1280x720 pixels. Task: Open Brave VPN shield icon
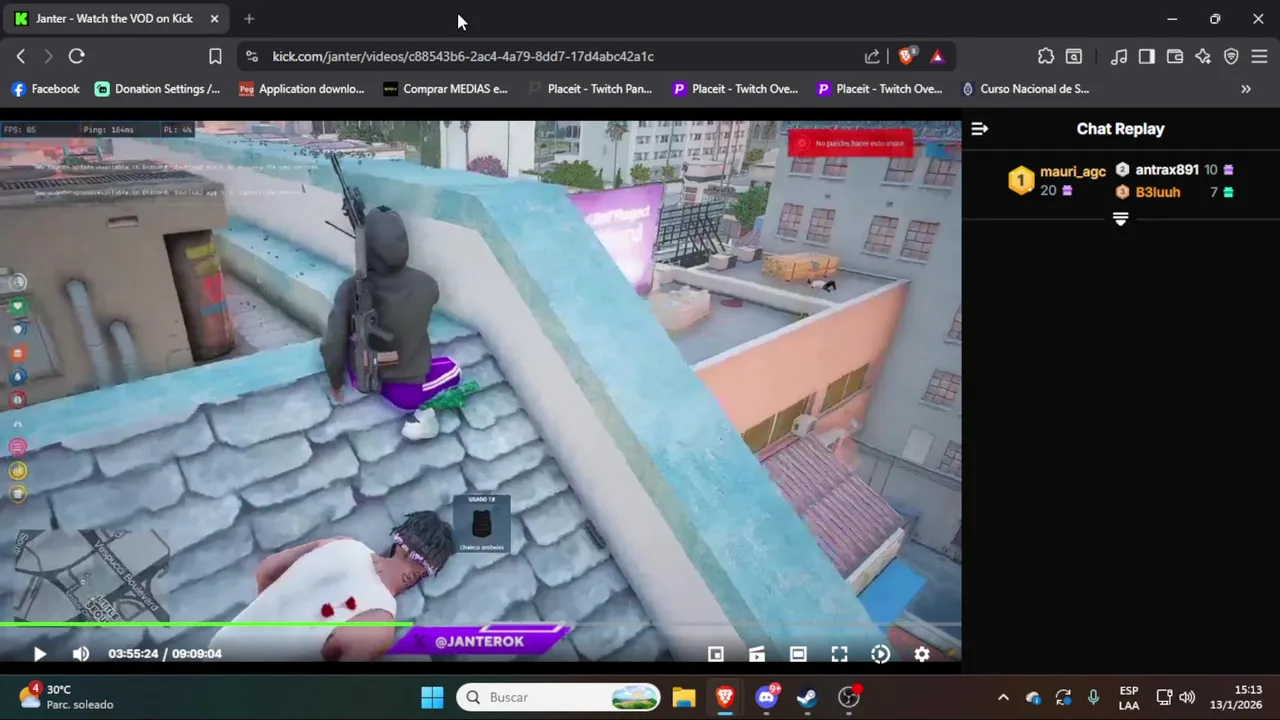(1231, 57)
